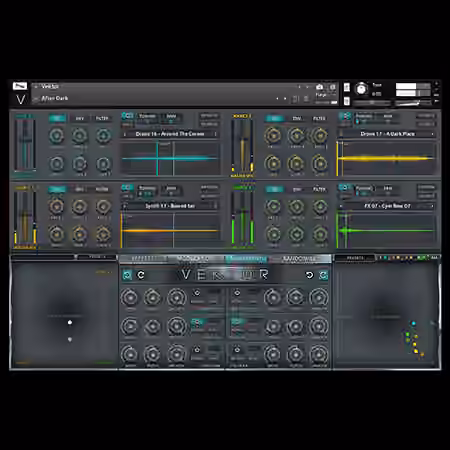The height and width of the screenshot is (450, 450).
Task: Click the instrument logo icon at top-left
Action: 20,86
